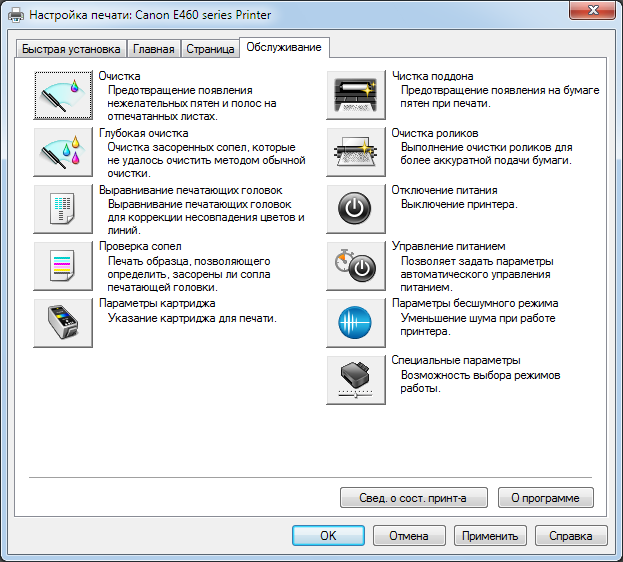This screenshot has width=623, height=562.
Task: Click 'Указание картриджа для печати.' text
Action: [x=192, y=318]
